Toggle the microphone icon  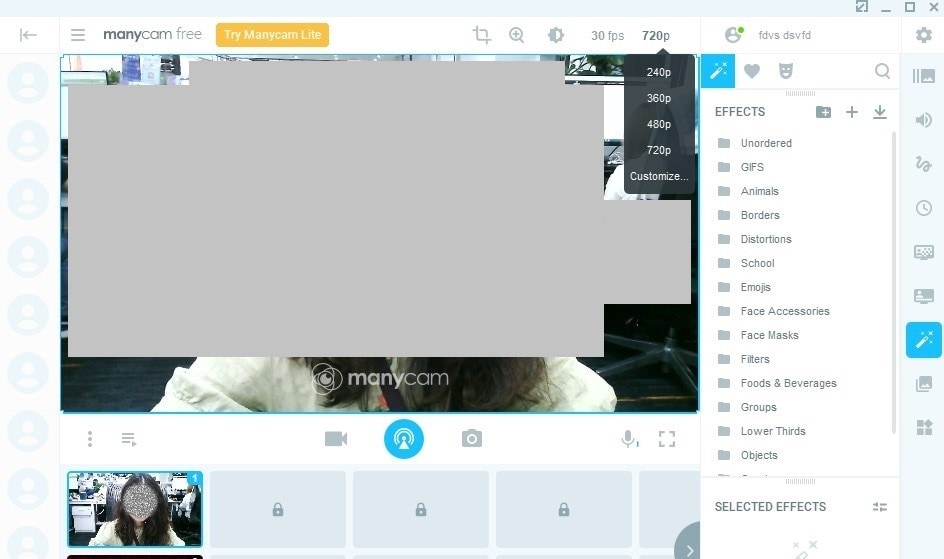pos(629,439)
